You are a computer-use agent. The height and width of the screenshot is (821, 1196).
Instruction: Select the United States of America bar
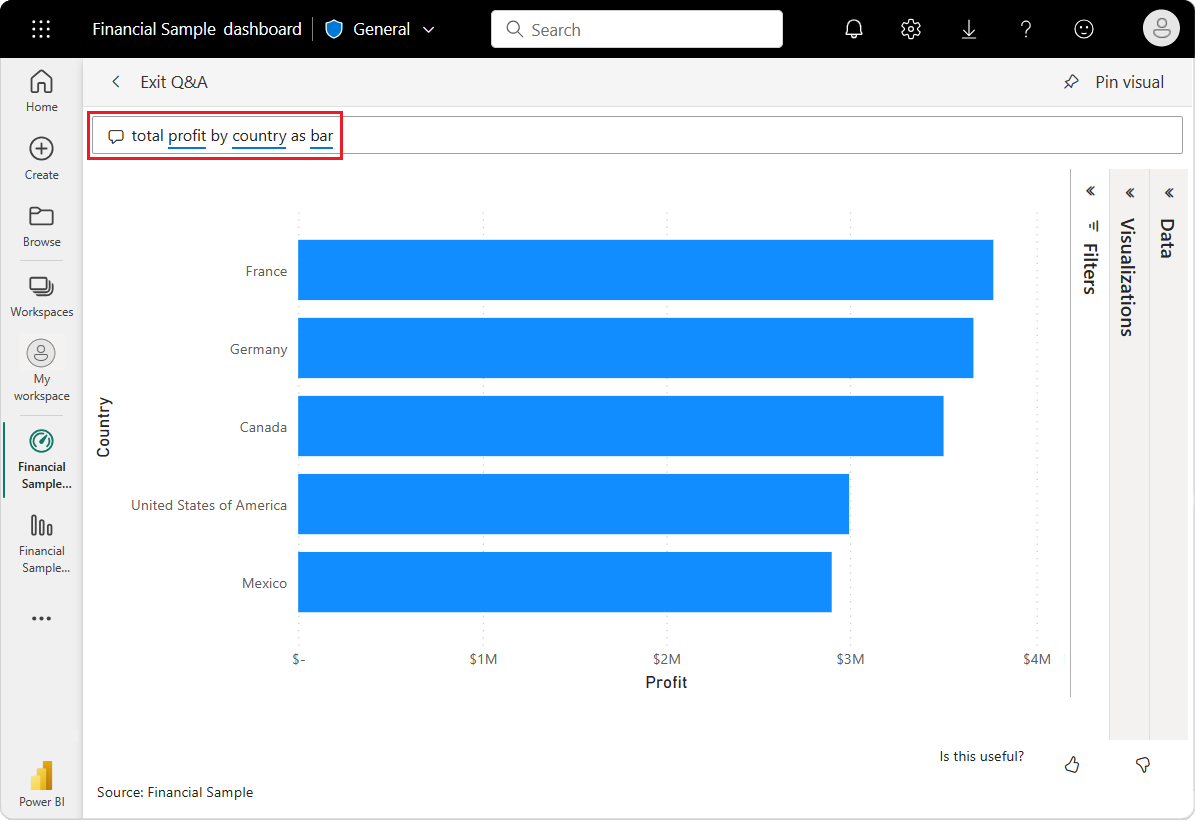pyautogui.click(x=574, y=504)
